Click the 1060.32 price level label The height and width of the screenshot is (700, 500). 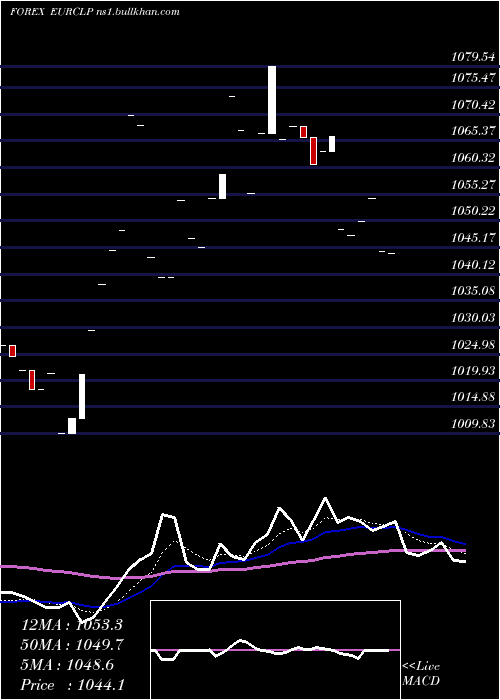[473, 158]
